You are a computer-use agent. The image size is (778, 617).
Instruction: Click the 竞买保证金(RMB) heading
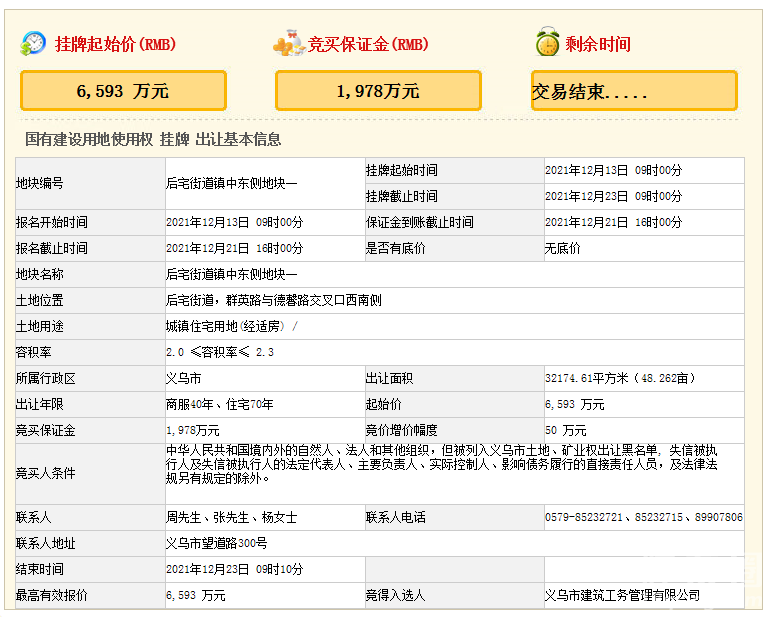click(x=368, y=45)
